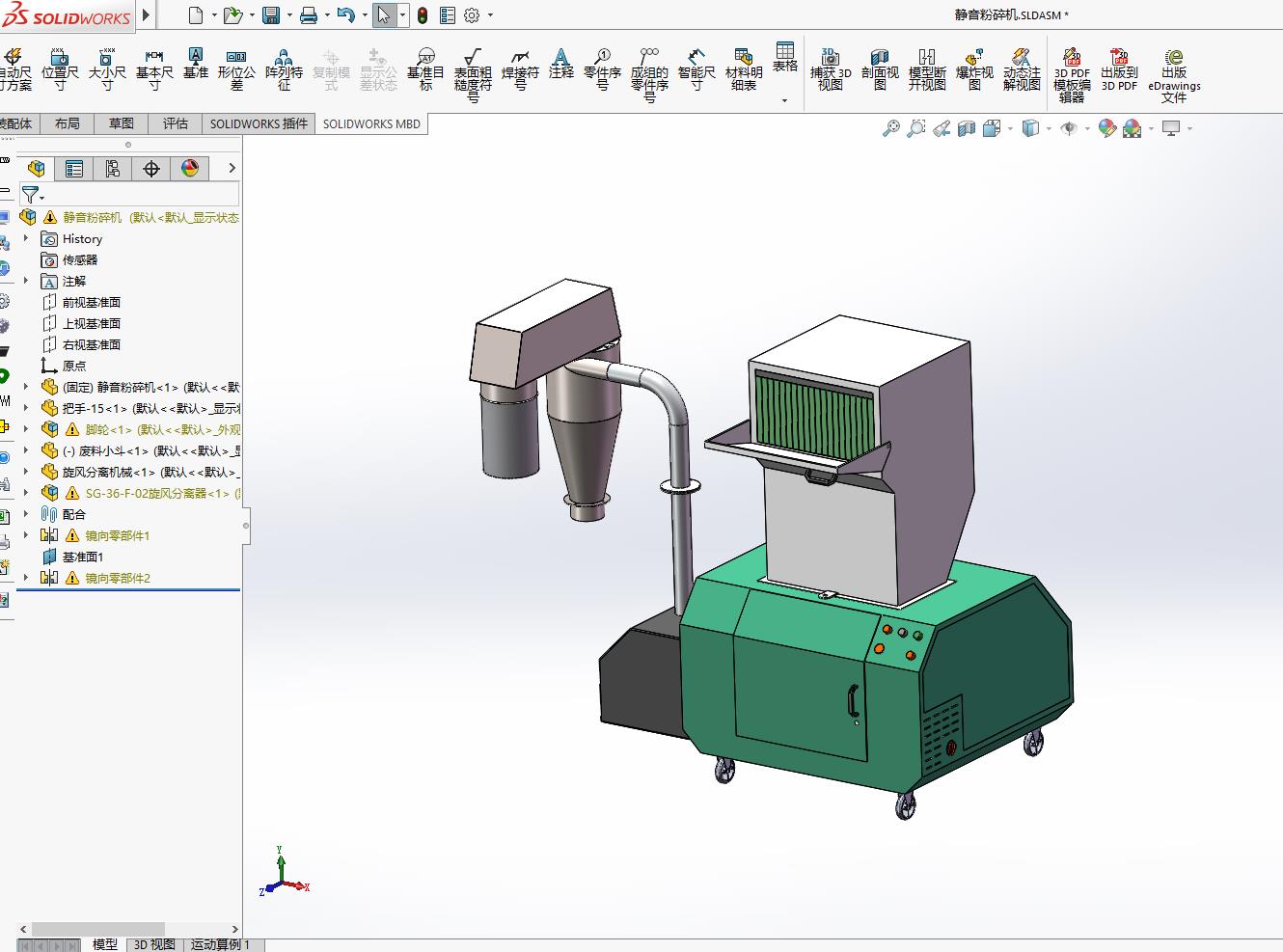
Task: Click the 材料明细表 bill of materials tool
Action: (x=744, y=69)
